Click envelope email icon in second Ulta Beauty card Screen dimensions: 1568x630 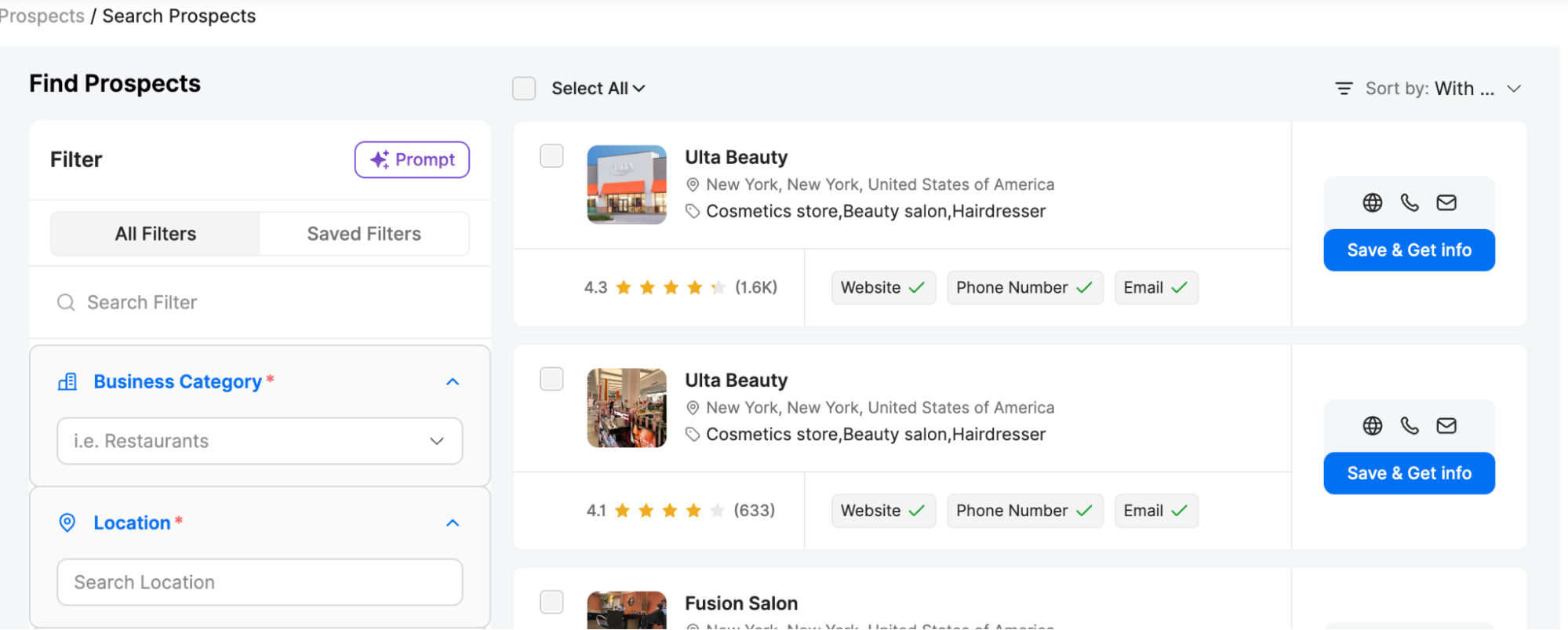1446,426
